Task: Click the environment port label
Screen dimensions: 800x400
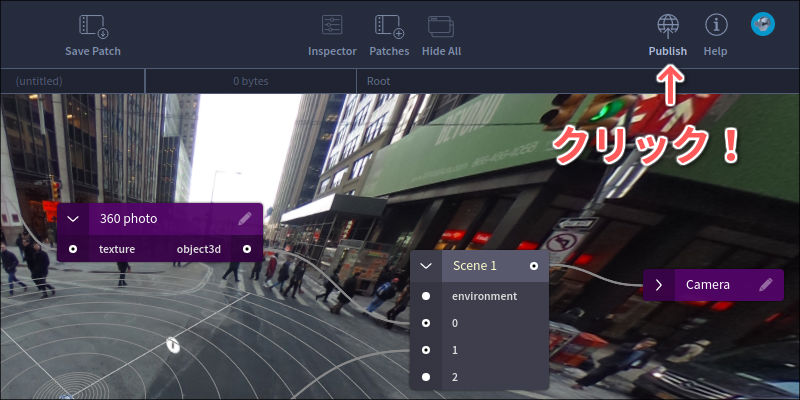Action: (x=485, y=296)
